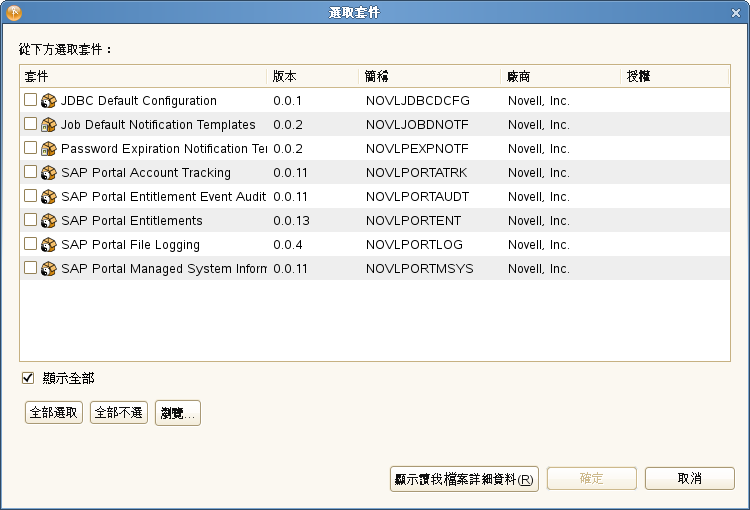Select the Job Default Notification Templates name
The width and height of the screenshot is (750, 510).
158,125
